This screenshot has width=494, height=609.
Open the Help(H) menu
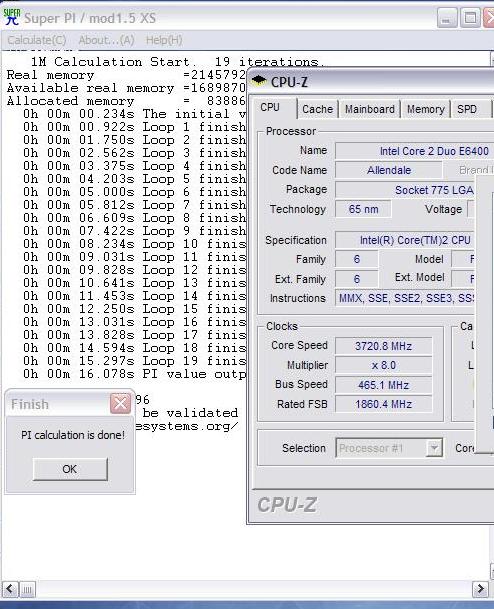point(164,40)
